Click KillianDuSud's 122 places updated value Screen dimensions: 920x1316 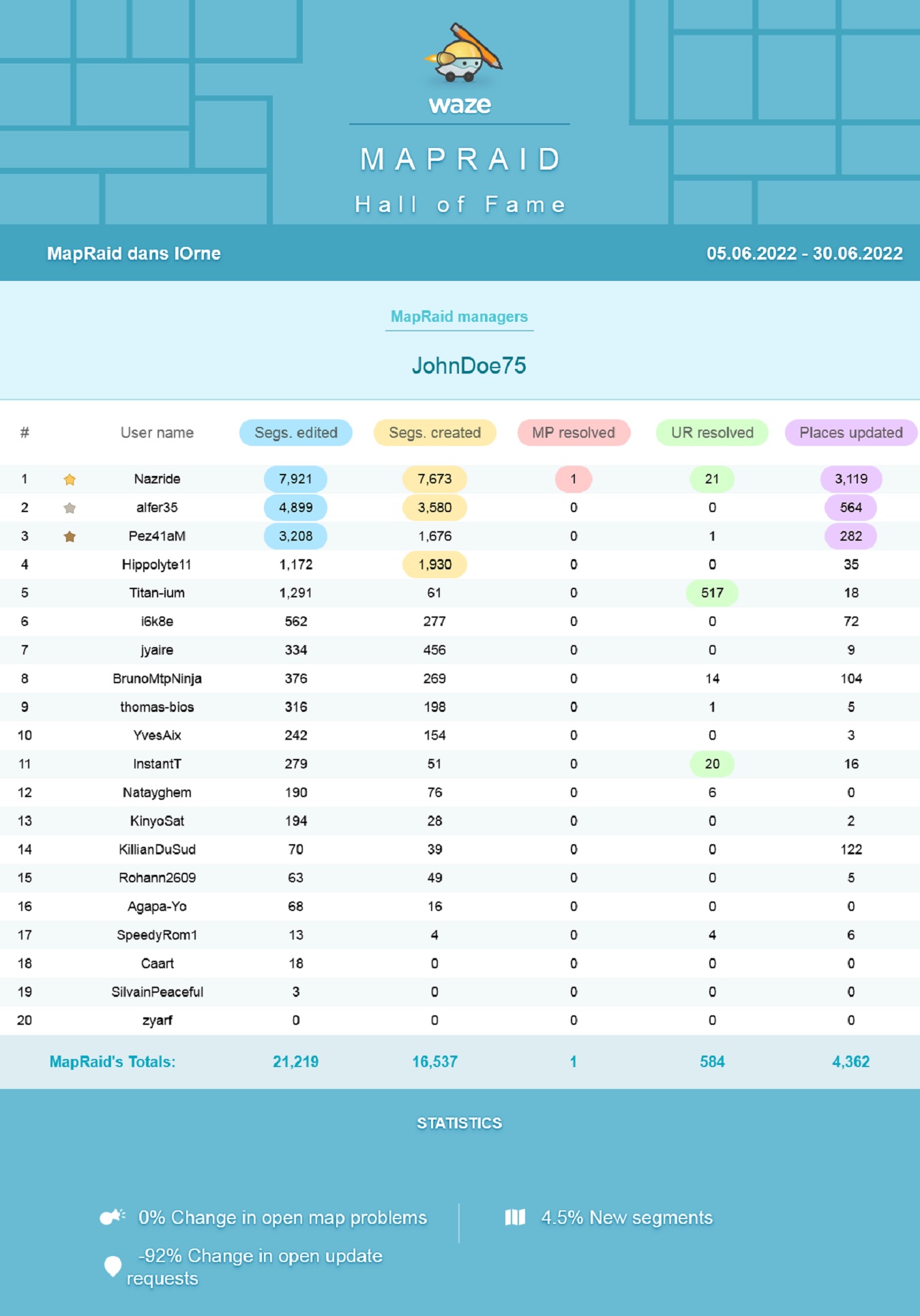coord(851,850)
